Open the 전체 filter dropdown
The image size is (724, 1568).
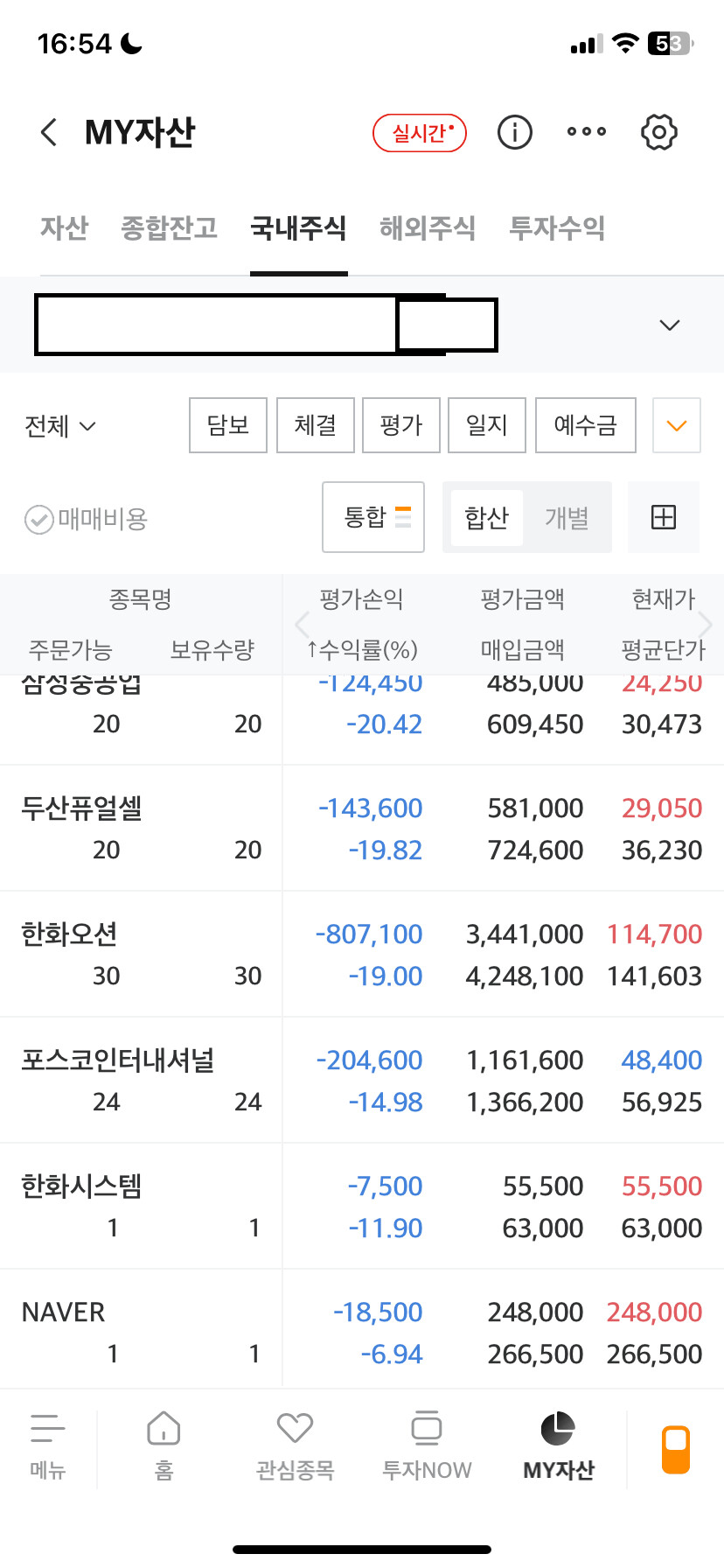59,426
